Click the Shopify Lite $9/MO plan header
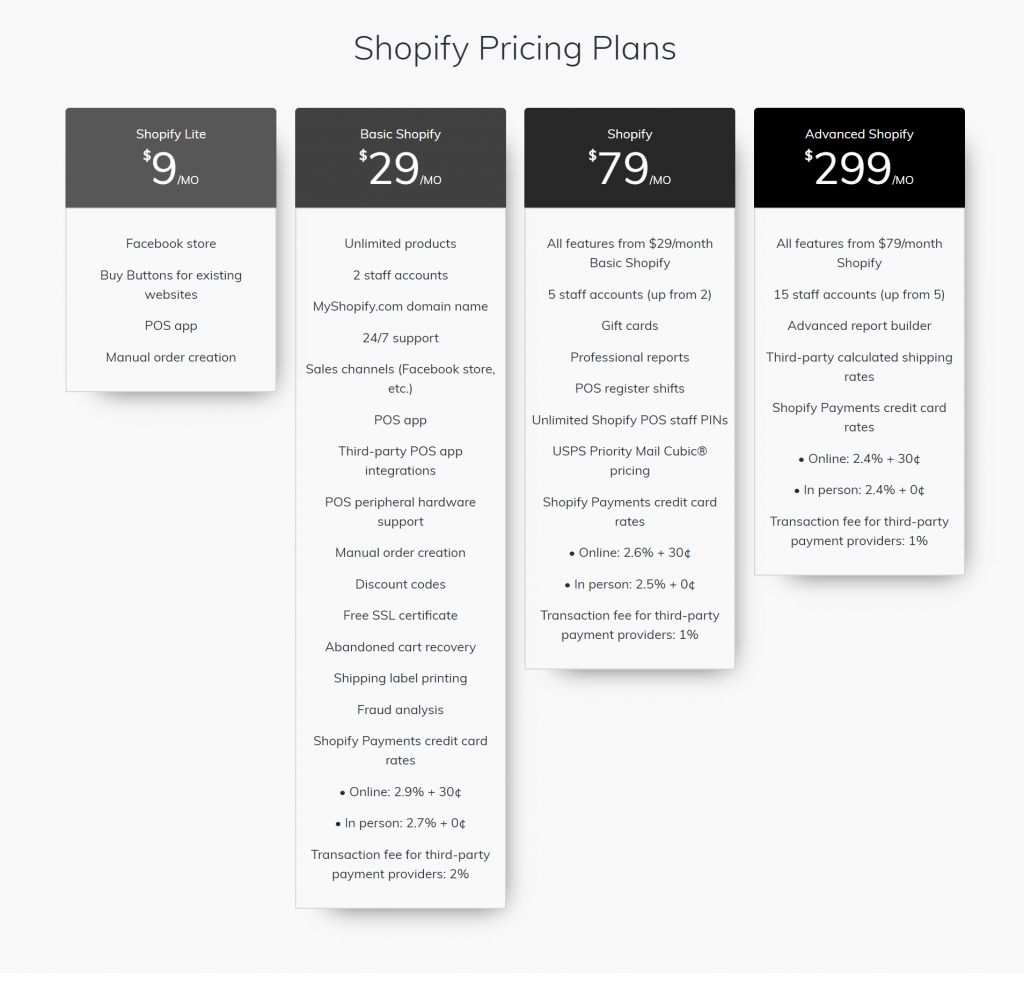Screen dimensions: 1024x992 170,158
